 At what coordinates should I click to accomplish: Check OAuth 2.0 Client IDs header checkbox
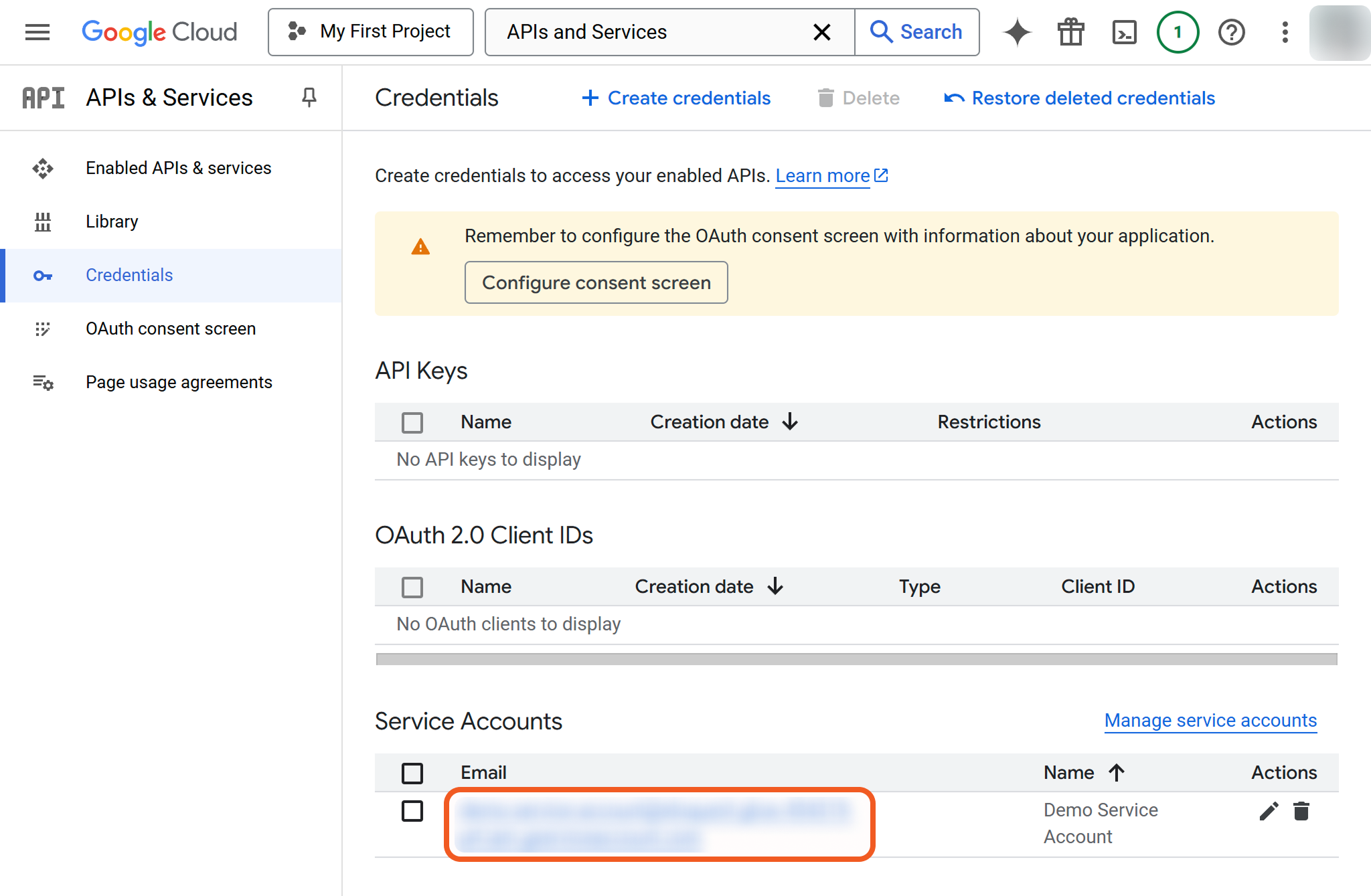pyautogui.click(x=412, y=587)
